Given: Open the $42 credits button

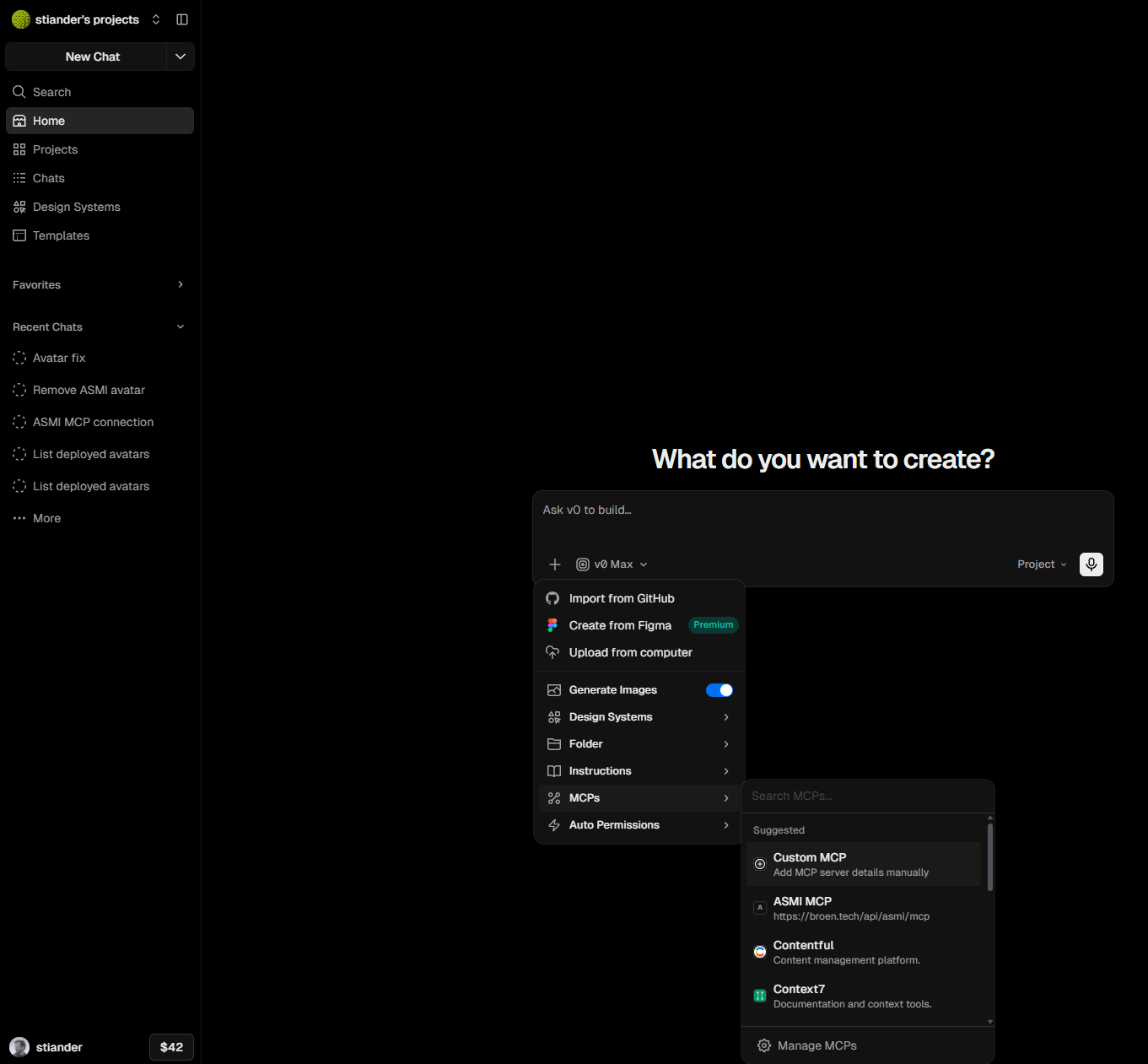Looking at the screenshot, I should 172,1047.
